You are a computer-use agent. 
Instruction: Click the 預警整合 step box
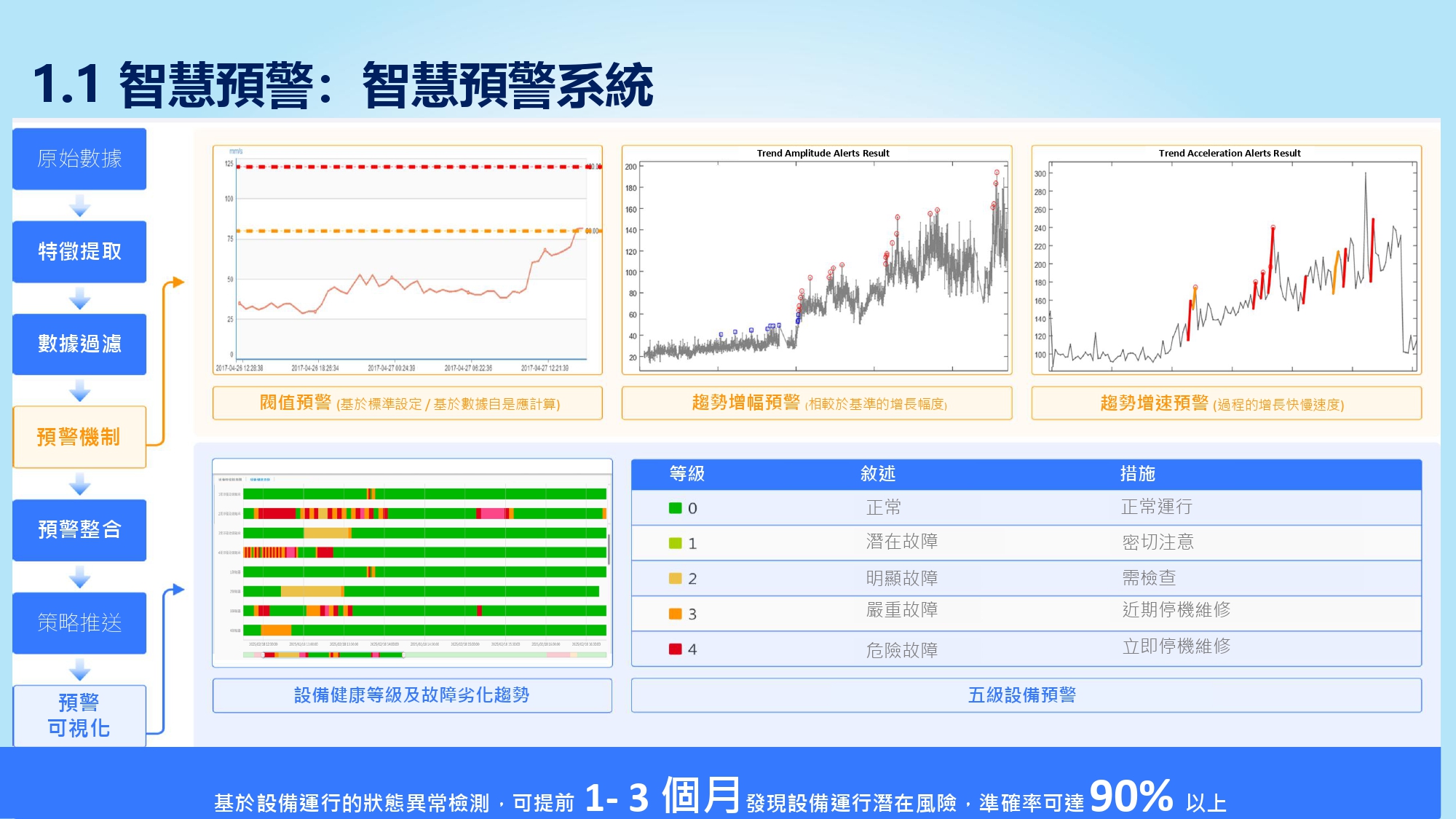79,529
